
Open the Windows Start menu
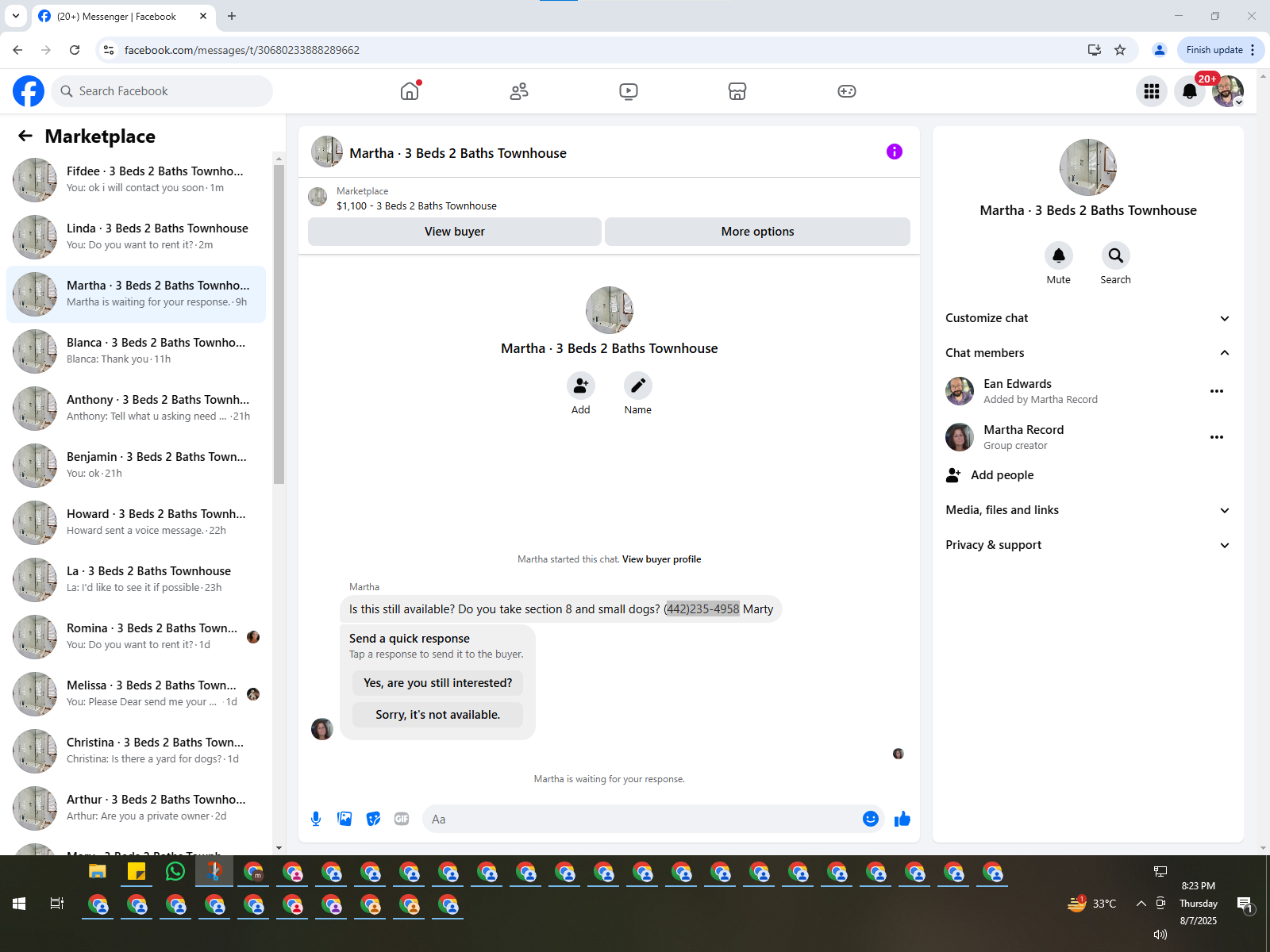[19, 904]
